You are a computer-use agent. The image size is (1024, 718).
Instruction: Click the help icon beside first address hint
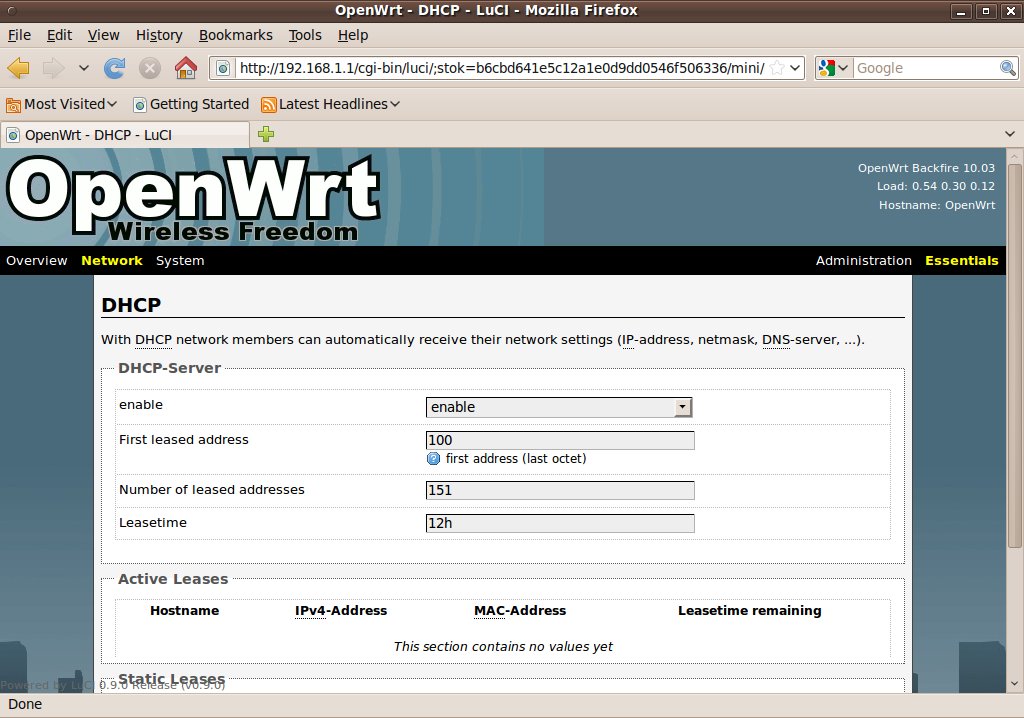433,459
